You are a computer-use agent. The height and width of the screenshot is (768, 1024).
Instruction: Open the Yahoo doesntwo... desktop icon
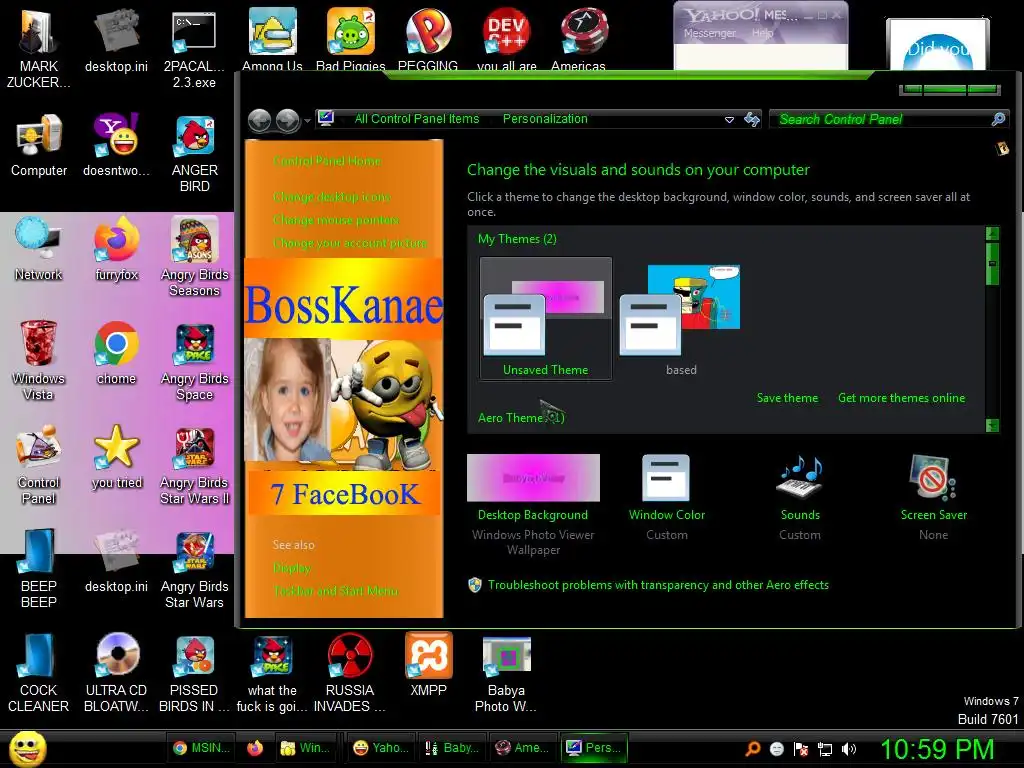pyautogui.click(x=116, y=136)
